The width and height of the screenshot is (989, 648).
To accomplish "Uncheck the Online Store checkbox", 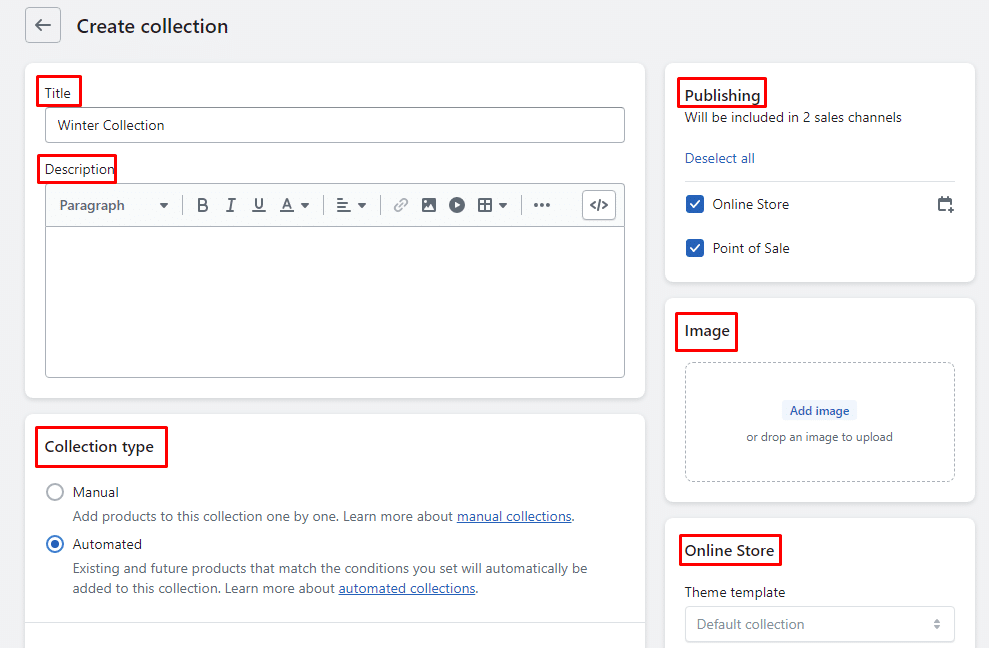I will click(x=695, y=204).
